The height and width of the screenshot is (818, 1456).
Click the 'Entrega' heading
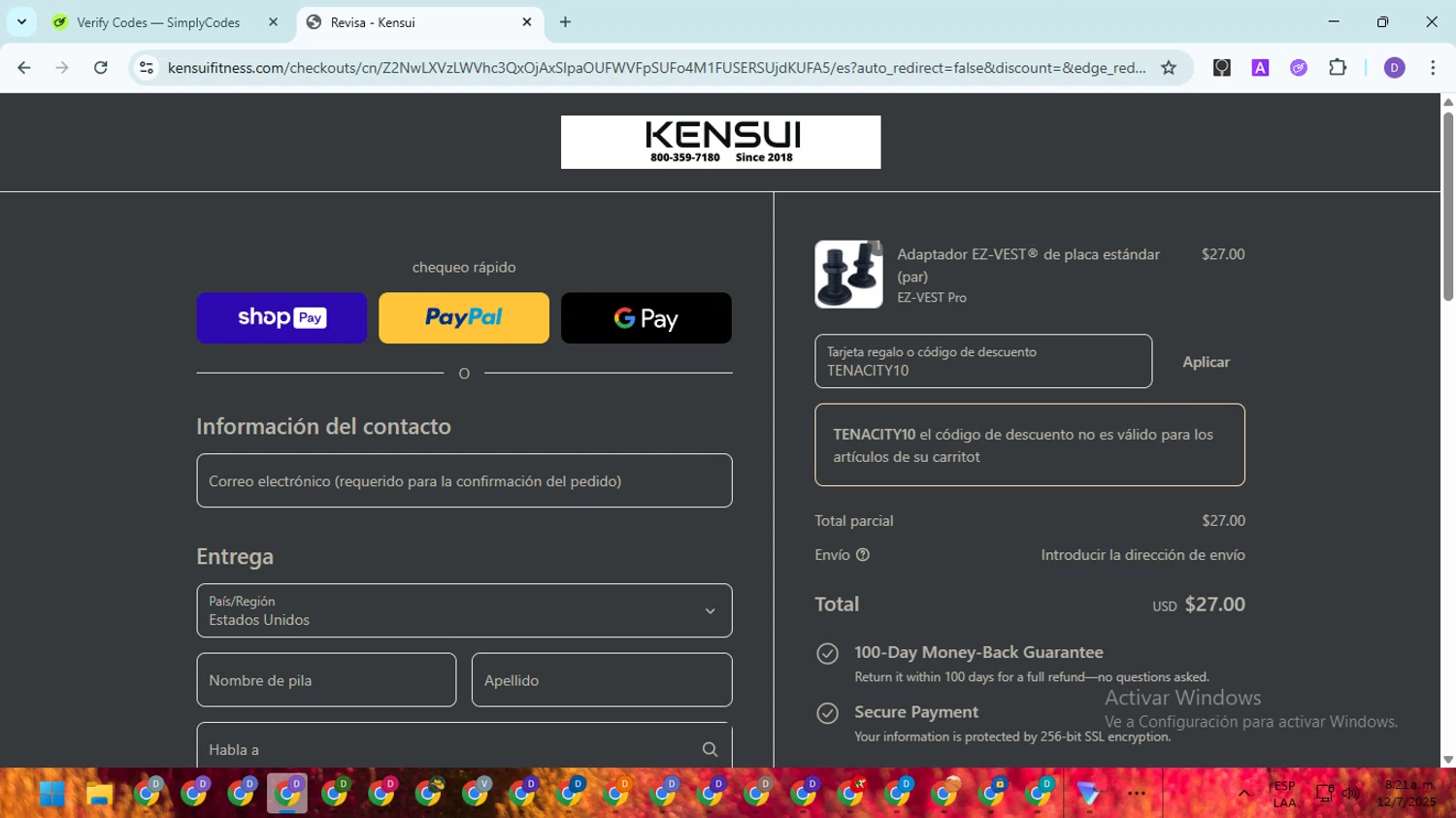tap(235, 556)
